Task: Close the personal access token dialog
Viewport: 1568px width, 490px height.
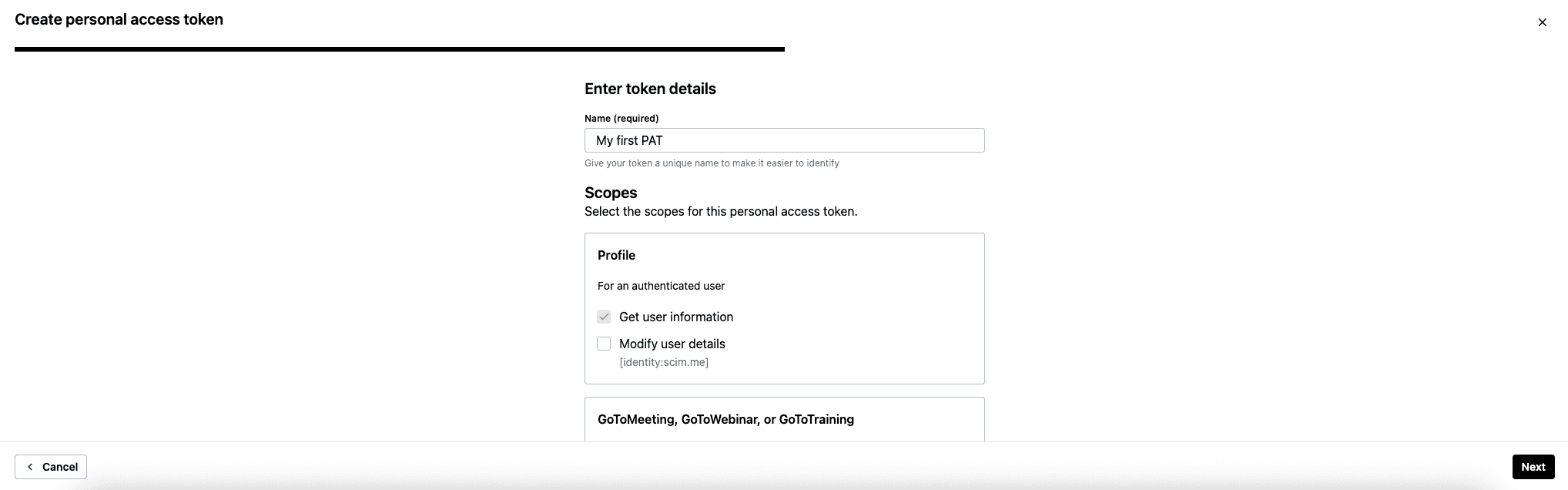Action: pyautogui.click(x=1542, y=22)
